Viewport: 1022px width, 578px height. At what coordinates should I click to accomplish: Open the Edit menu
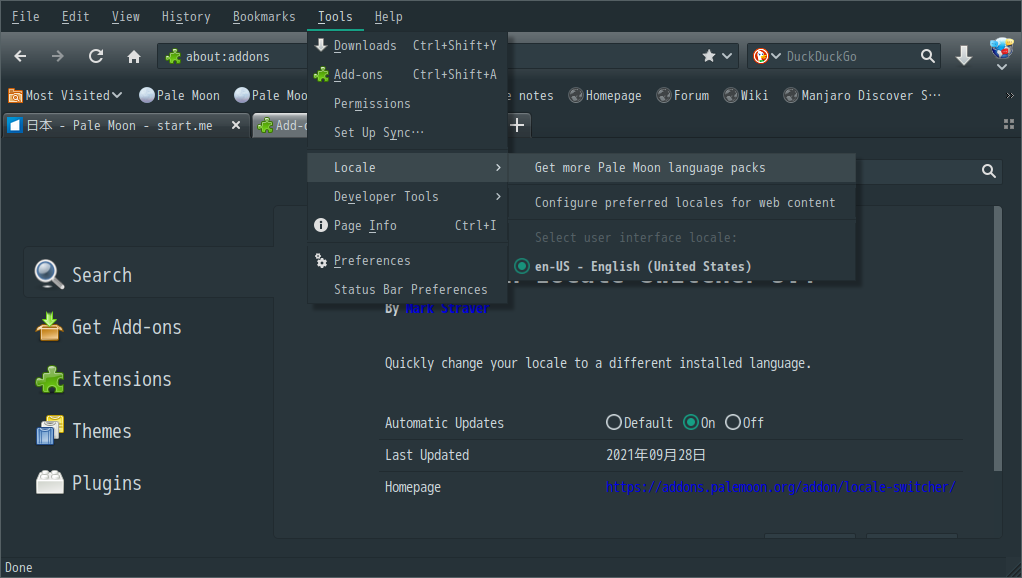pos(76,16)
